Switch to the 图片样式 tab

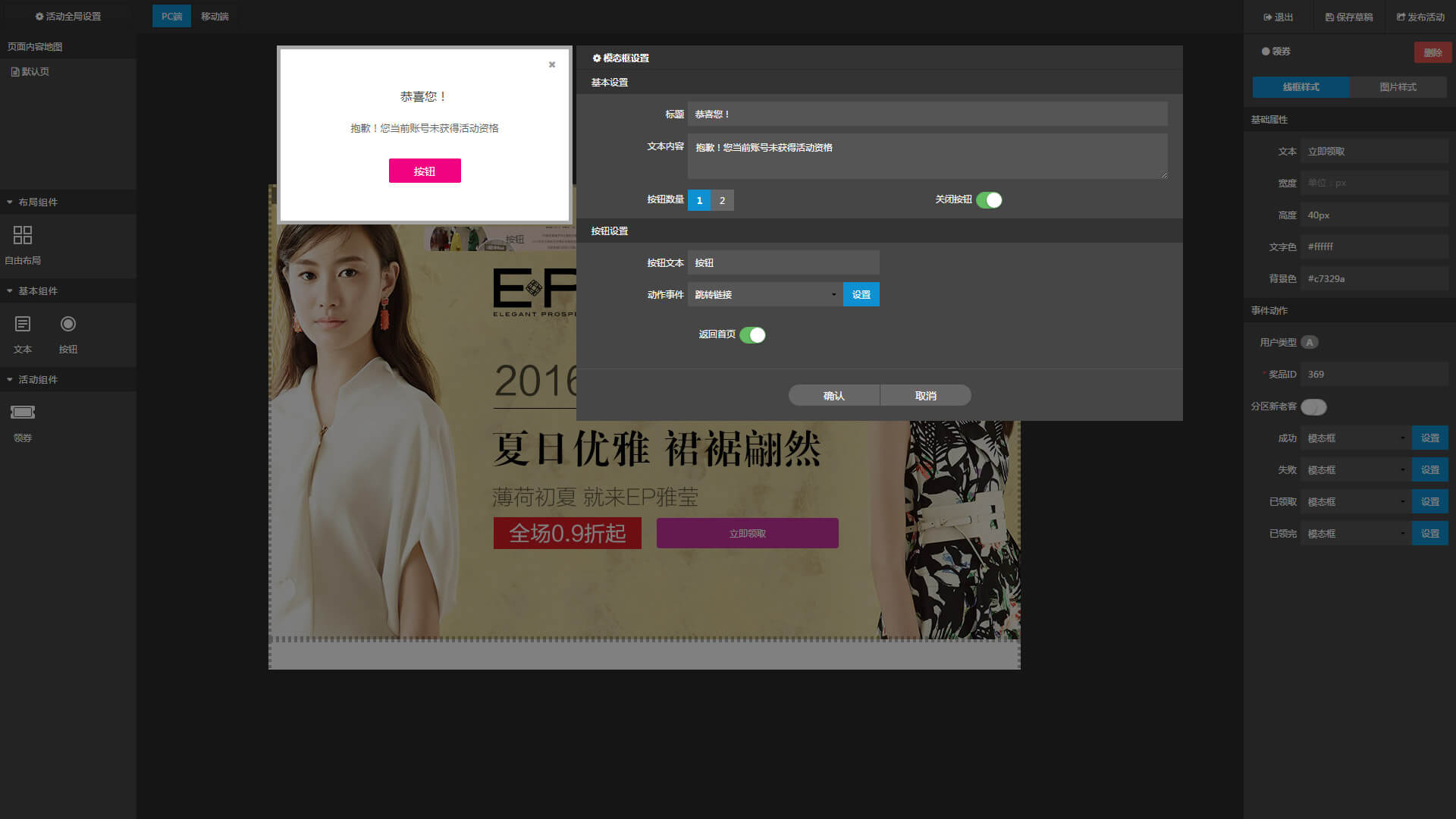click(1398, 86)
